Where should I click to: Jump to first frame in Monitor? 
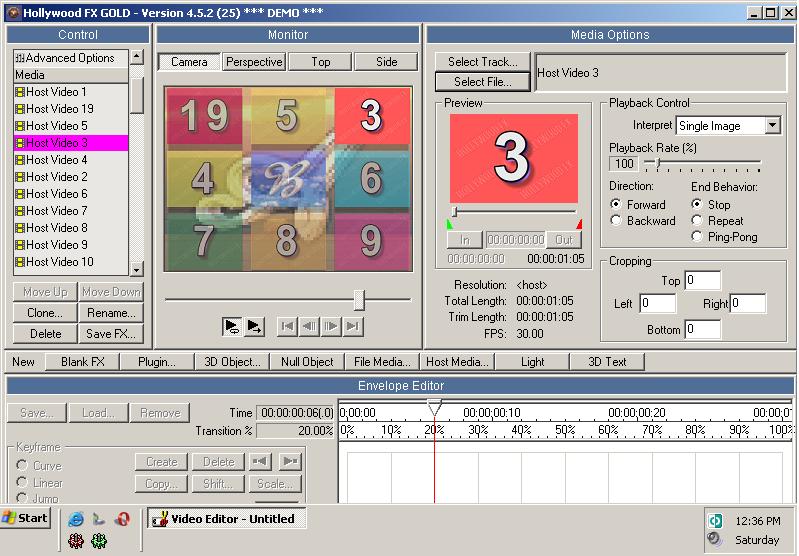click(x=287, y=326)
